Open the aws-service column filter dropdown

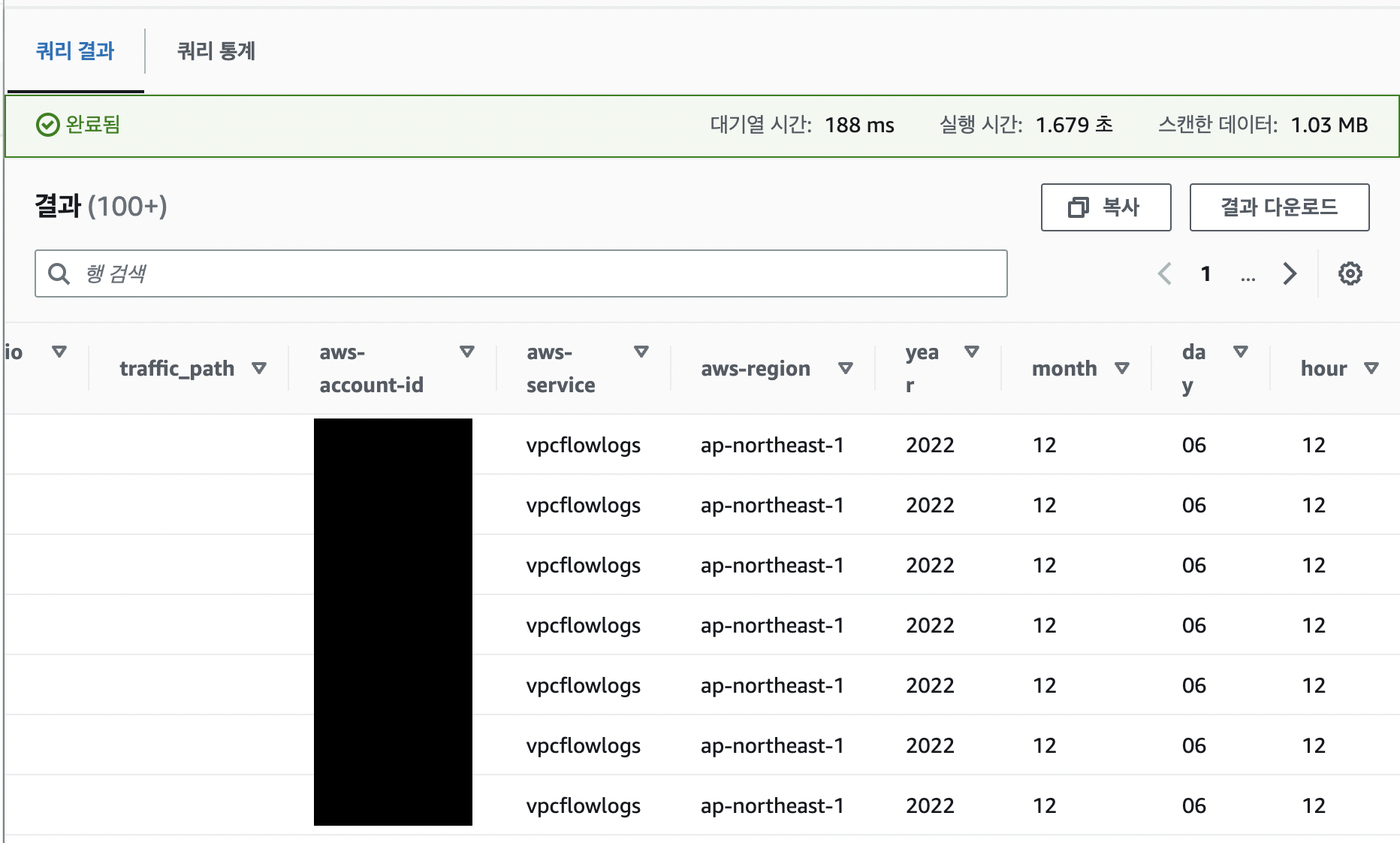642,351
